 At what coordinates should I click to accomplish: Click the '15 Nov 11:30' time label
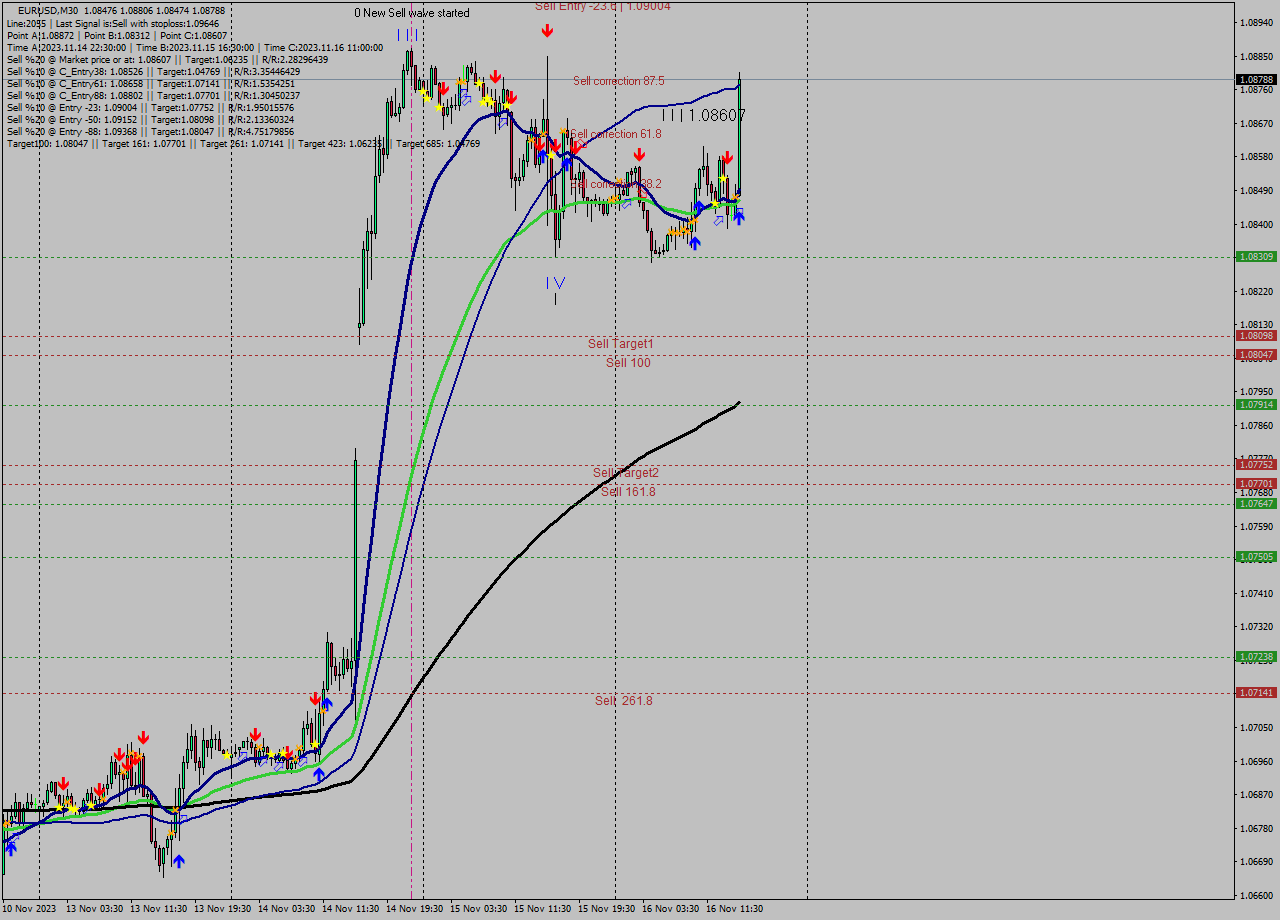pyautogui.click(x=543, y=909)
